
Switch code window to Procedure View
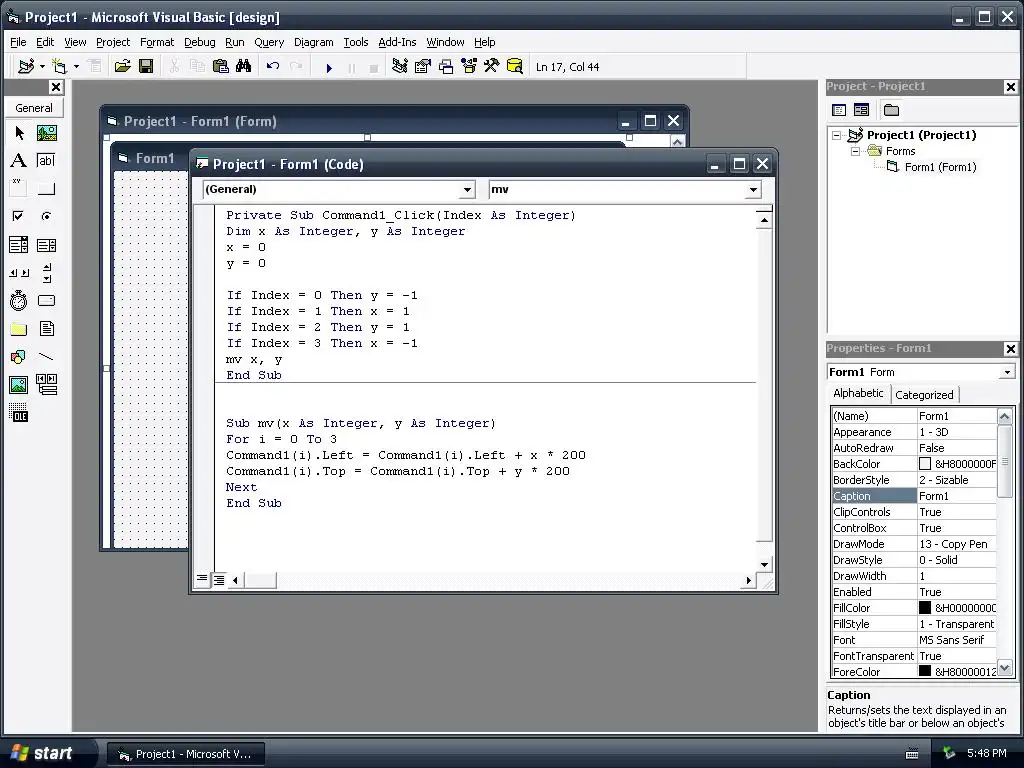click(x=202, y=579)
